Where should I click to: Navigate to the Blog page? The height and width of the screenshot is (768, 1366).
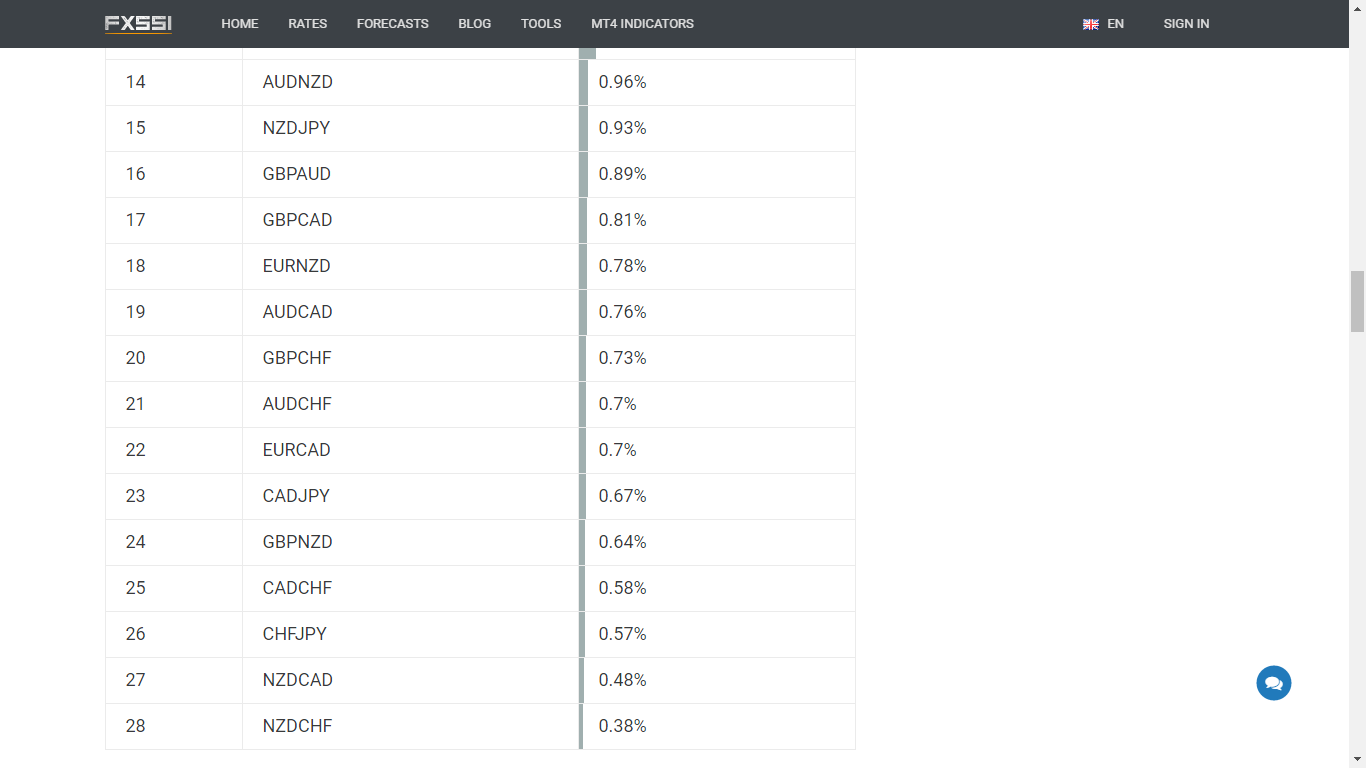tap(474, 24)
